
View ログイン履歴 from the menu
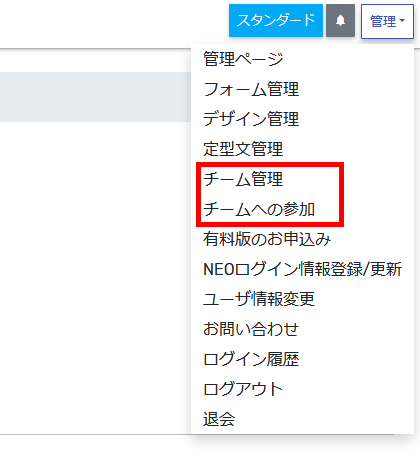coord(251,359)
